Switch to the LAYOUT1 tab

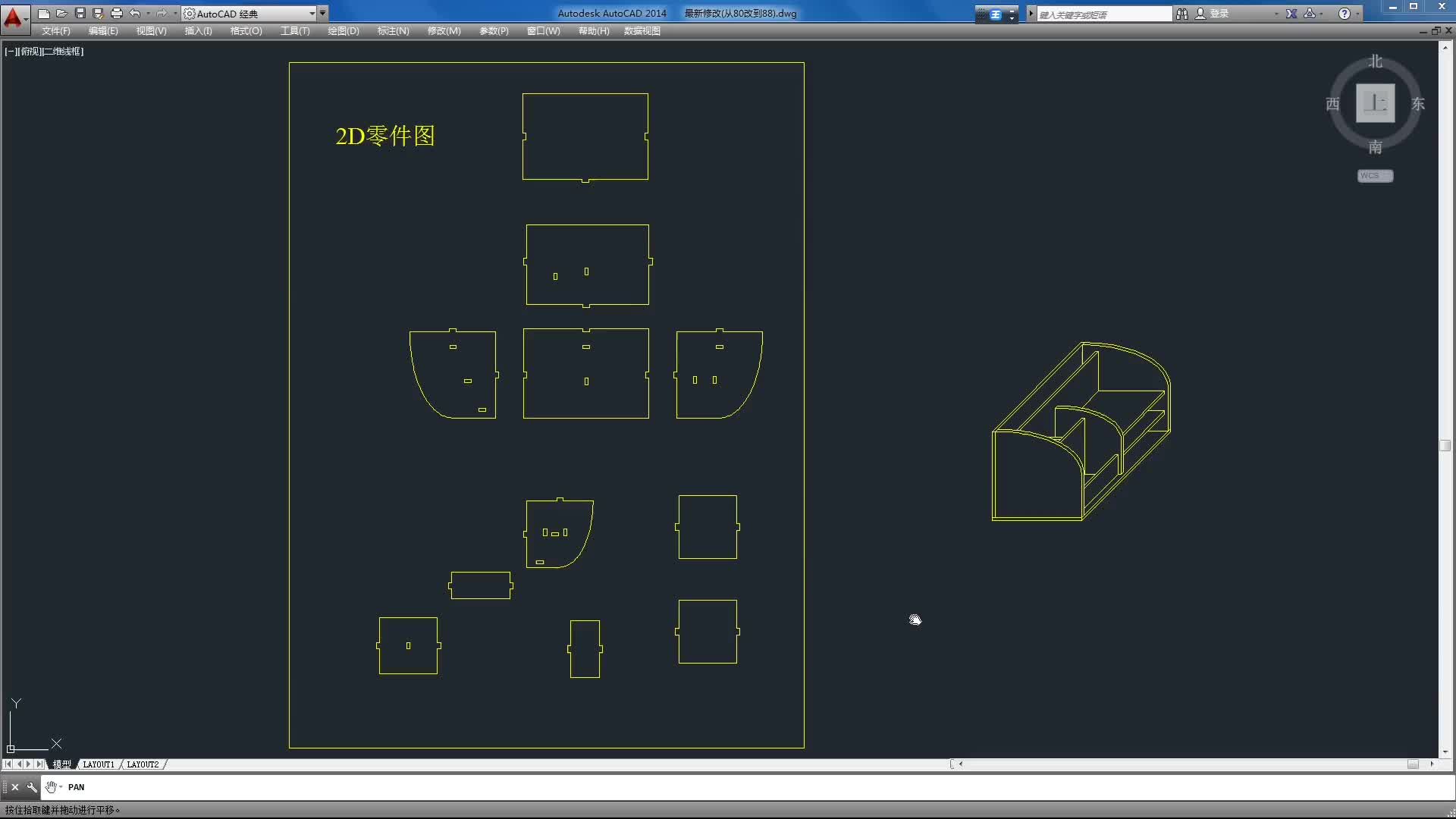[x=98, y=764]
